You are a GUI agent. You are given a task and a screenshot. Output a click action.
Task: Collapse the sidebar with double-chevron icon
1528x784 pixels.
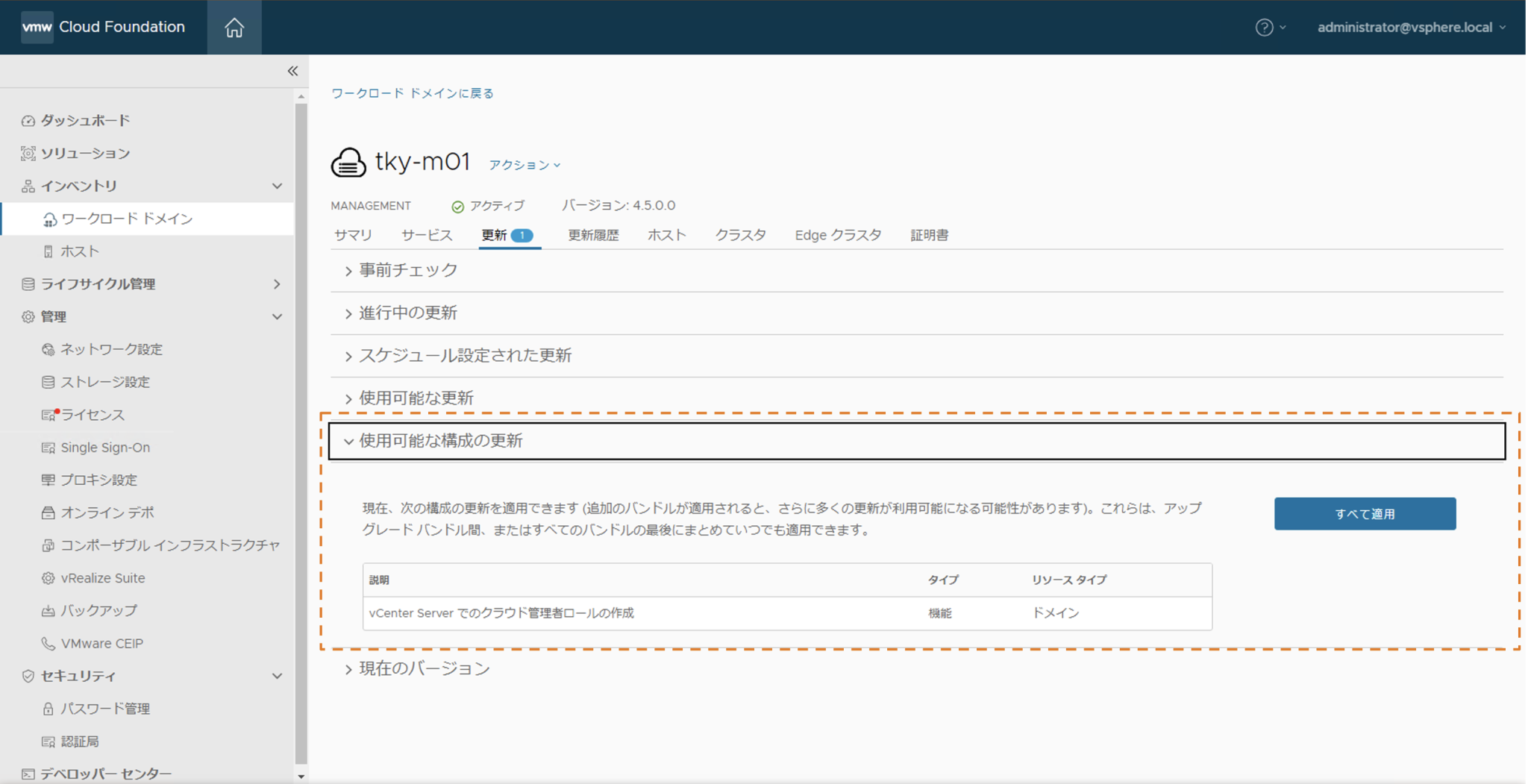[x=292, y=71]
